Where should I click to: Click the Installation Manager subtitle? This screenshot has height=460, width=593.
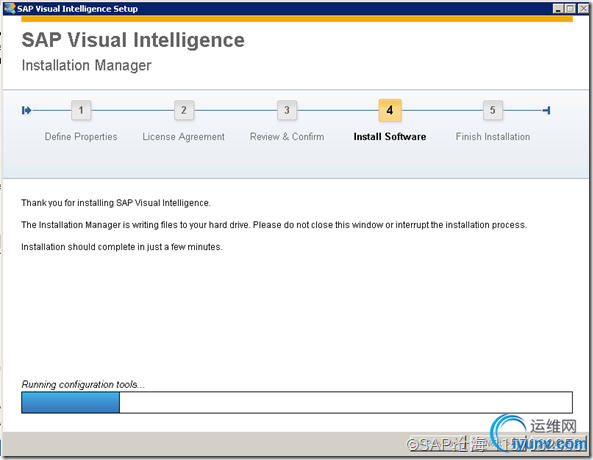coord(86,65)
